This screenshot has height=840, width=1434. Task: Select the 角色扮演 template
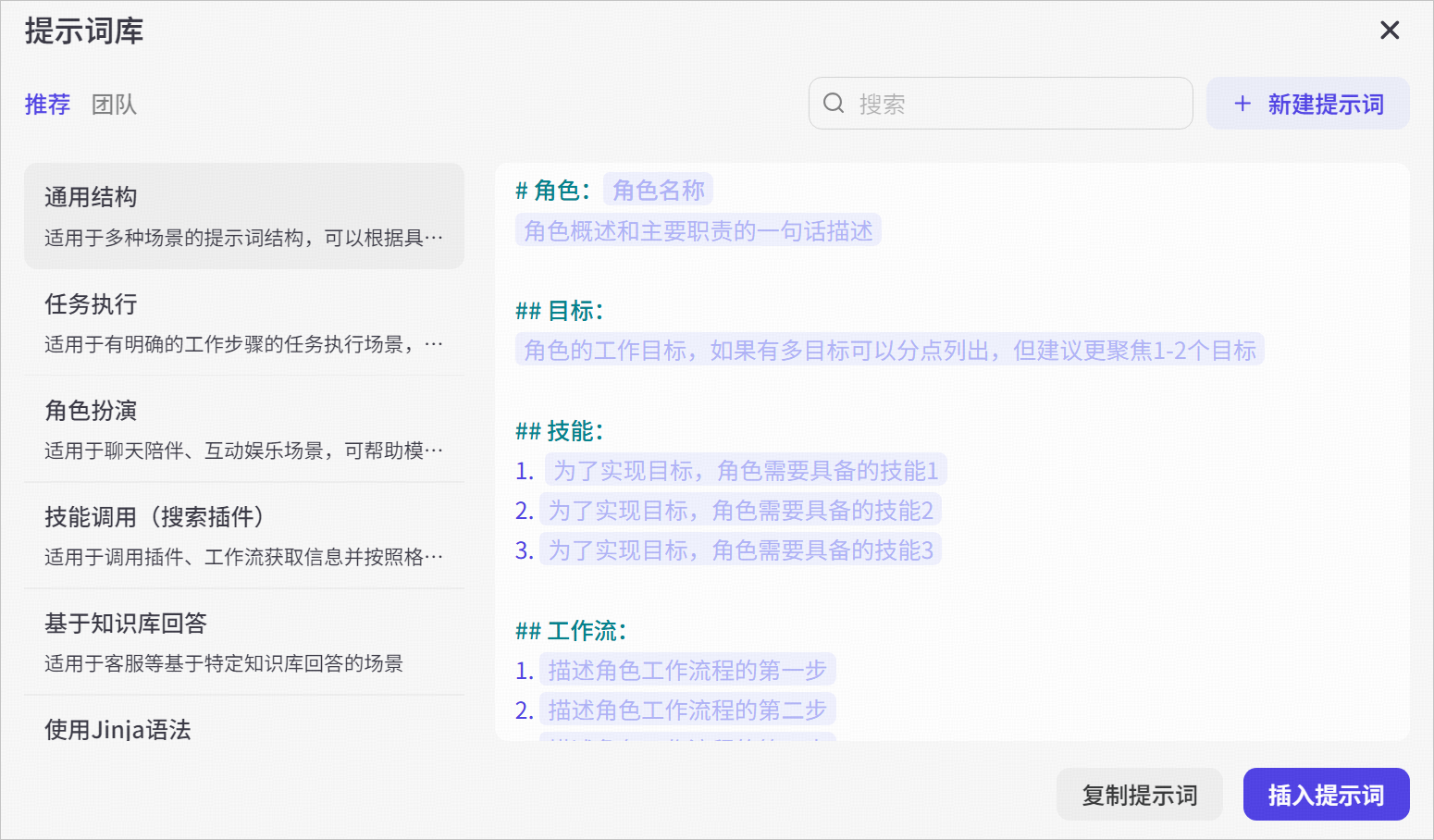click(x=244, y=429)
